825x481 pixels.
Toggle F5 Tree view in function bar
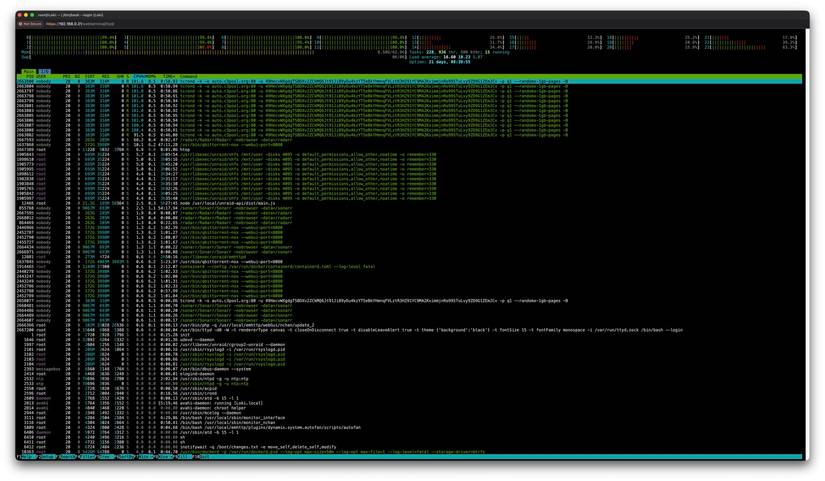tap(107, 457)
